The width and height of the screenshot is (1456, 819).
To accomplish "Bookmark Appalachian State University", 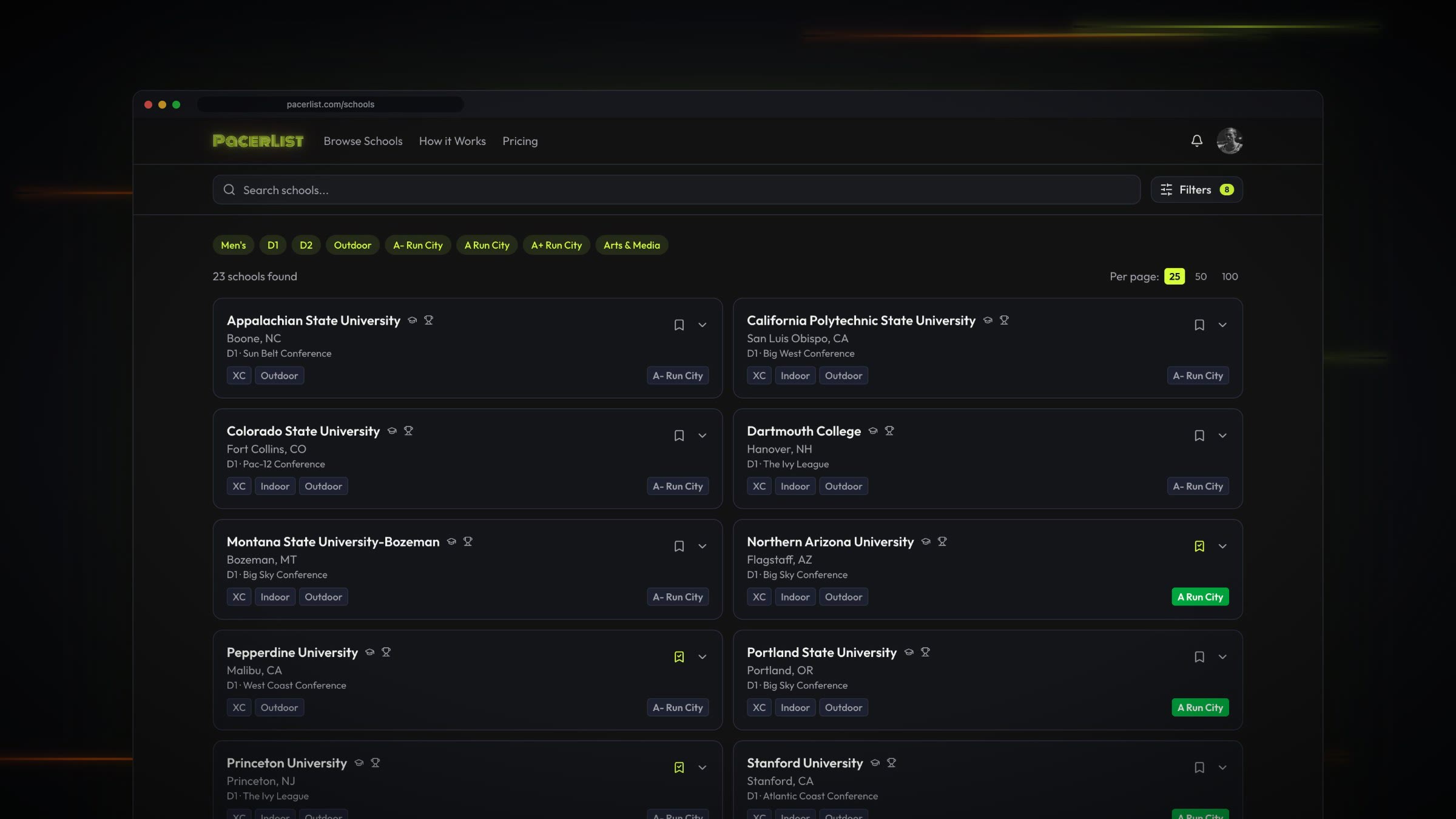I will (679, 325).
